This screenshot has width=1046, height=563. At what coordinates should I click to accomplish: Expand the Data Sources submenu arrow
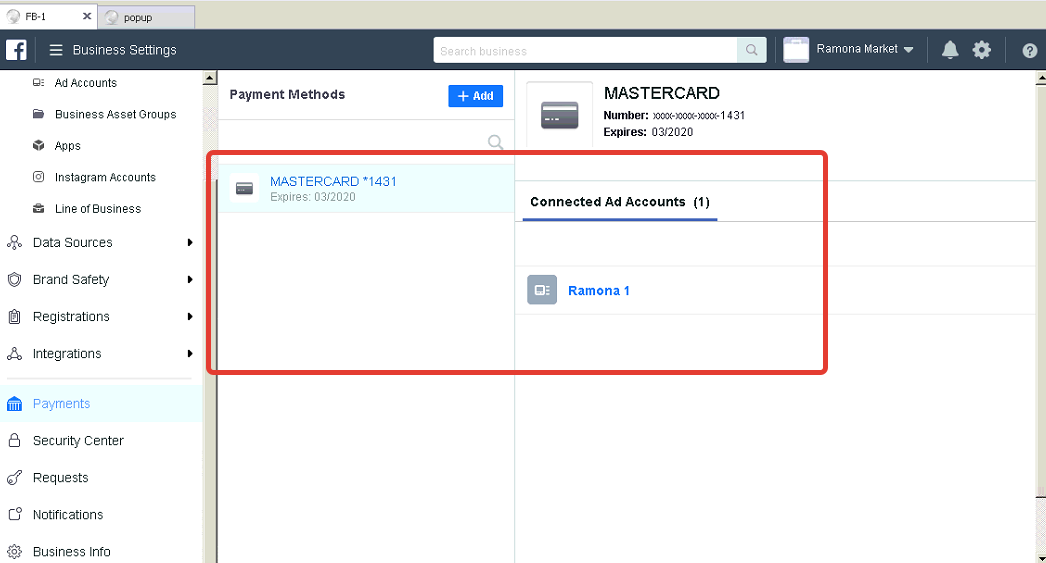pos(190,243)
